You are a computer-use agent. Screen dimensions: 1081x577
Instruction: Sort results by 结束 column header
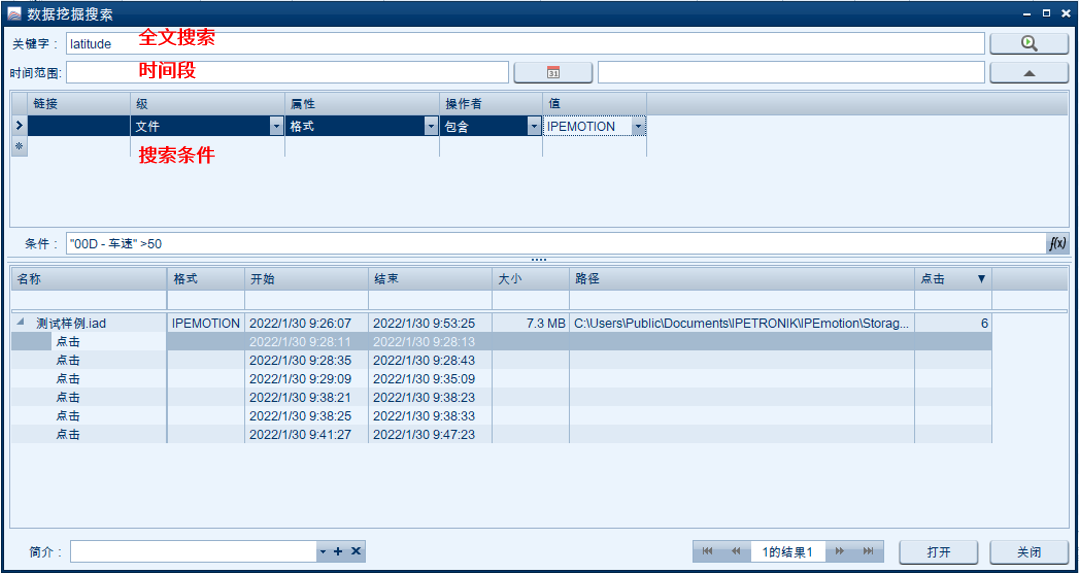click(x=430, y=279)
